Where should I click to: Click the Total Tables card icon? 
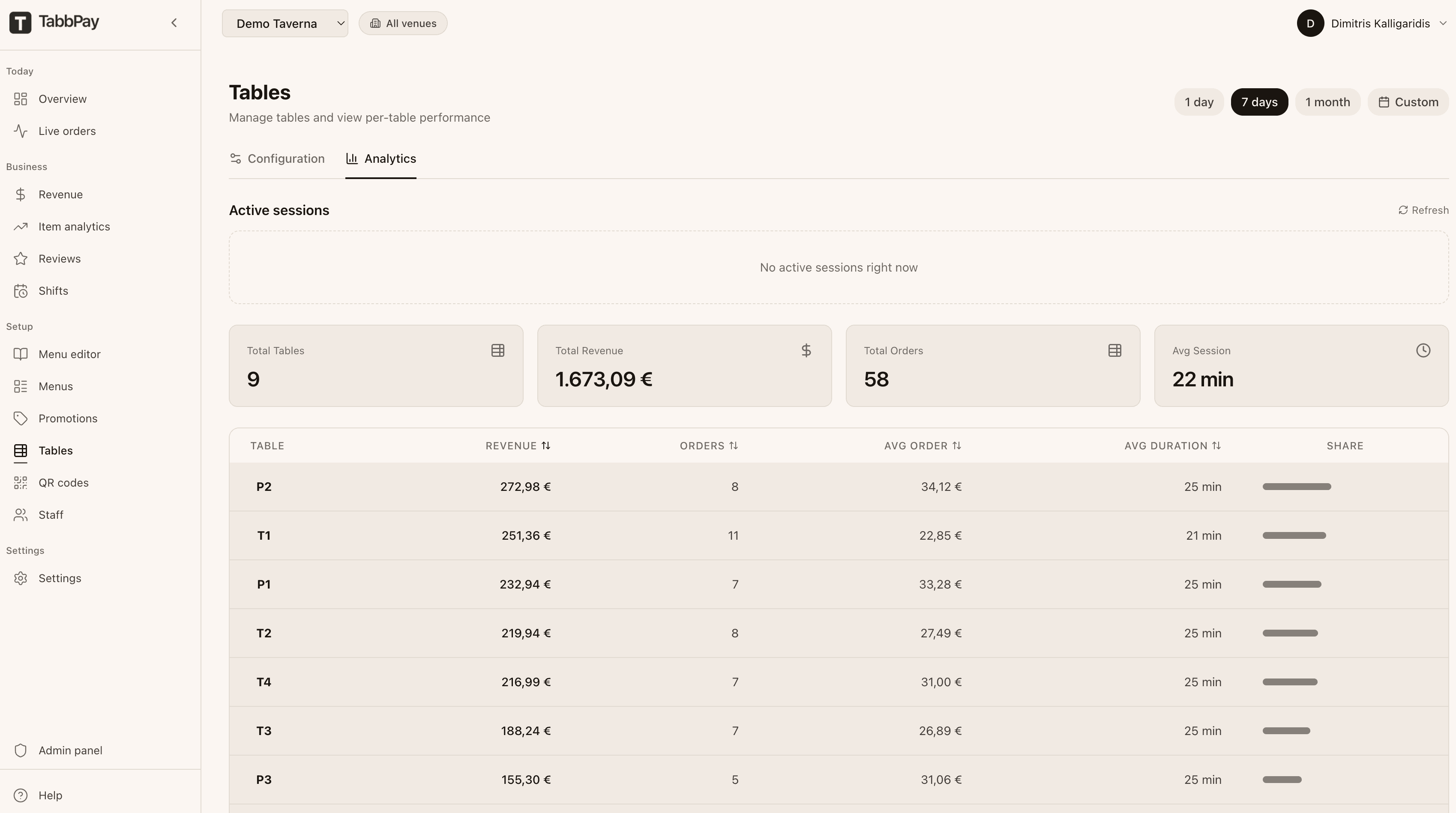click(498, 350)
